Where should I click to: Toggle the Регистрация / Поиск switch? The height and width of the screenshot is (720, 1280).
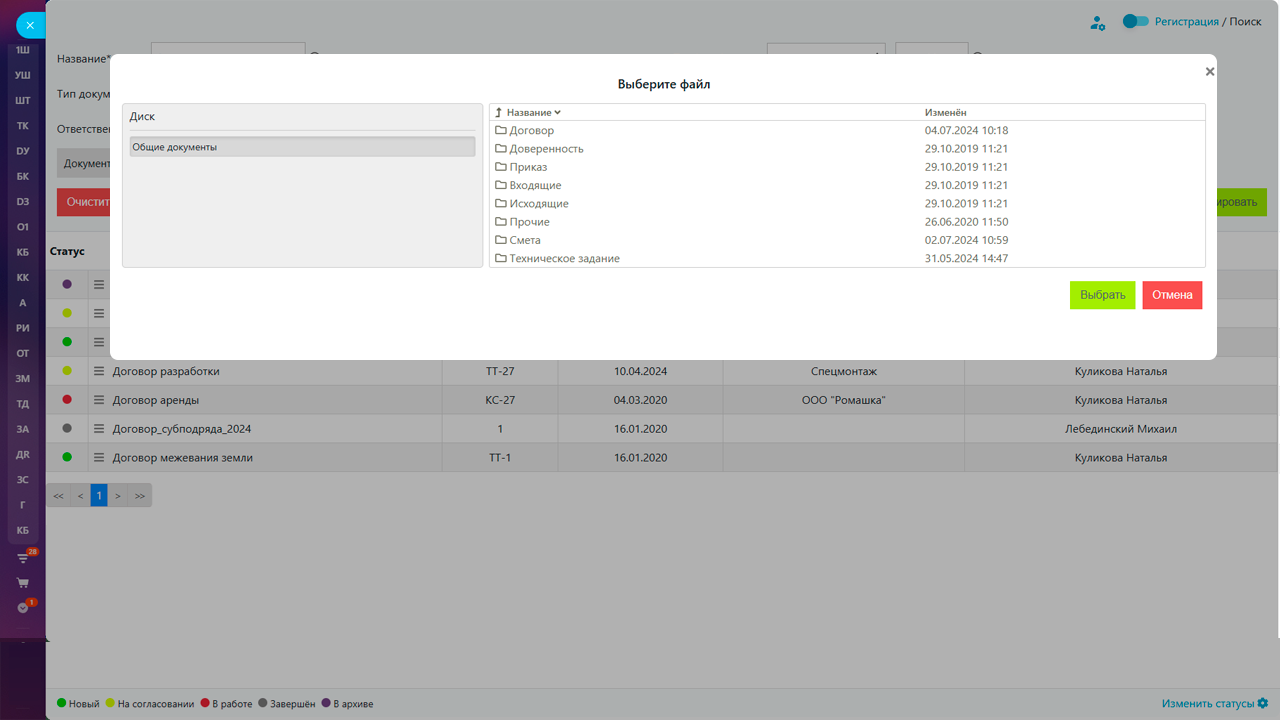tap(1135, 21)
